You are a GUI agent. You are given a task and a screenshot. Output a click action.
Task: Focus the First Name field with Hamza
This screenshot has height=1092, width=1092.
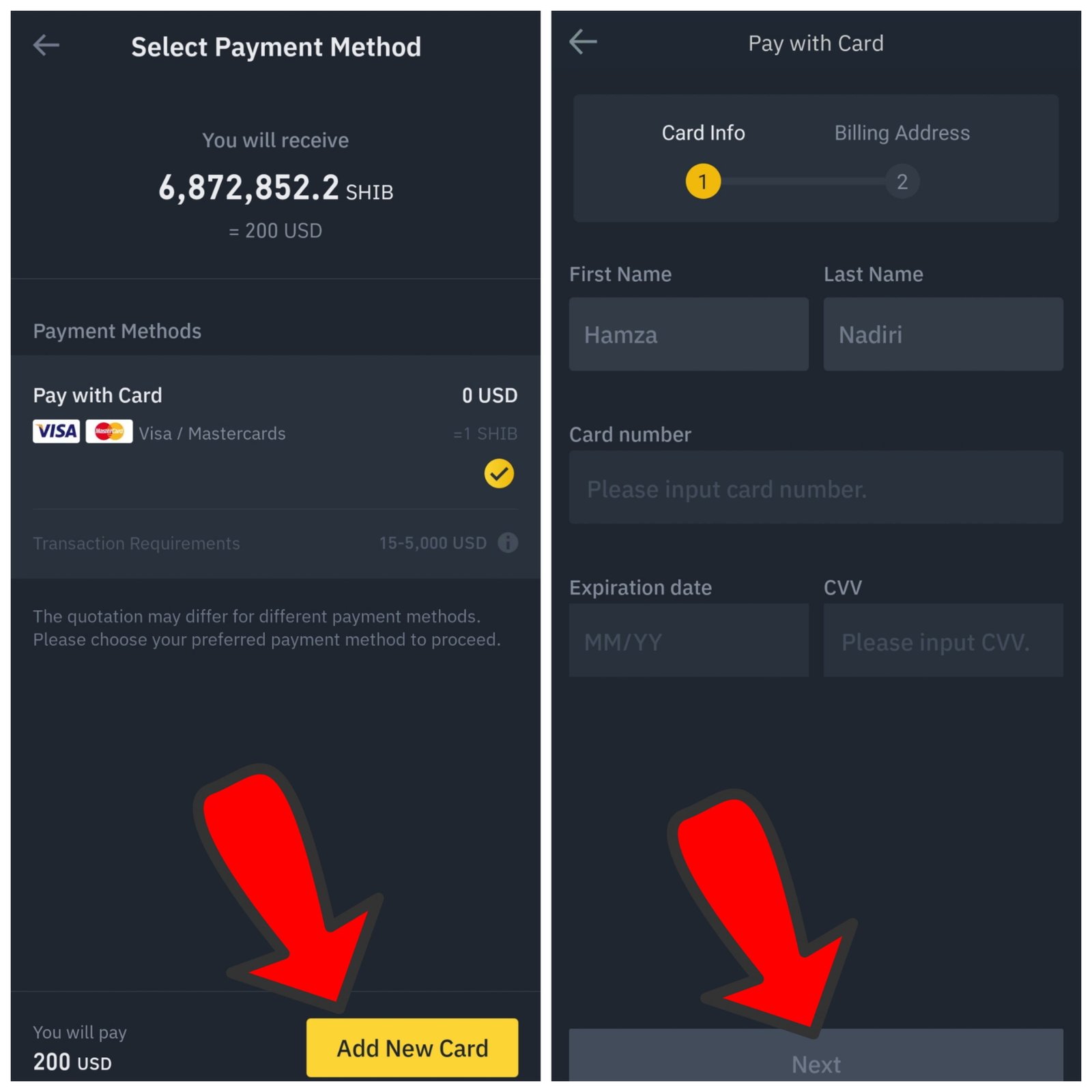689,334
